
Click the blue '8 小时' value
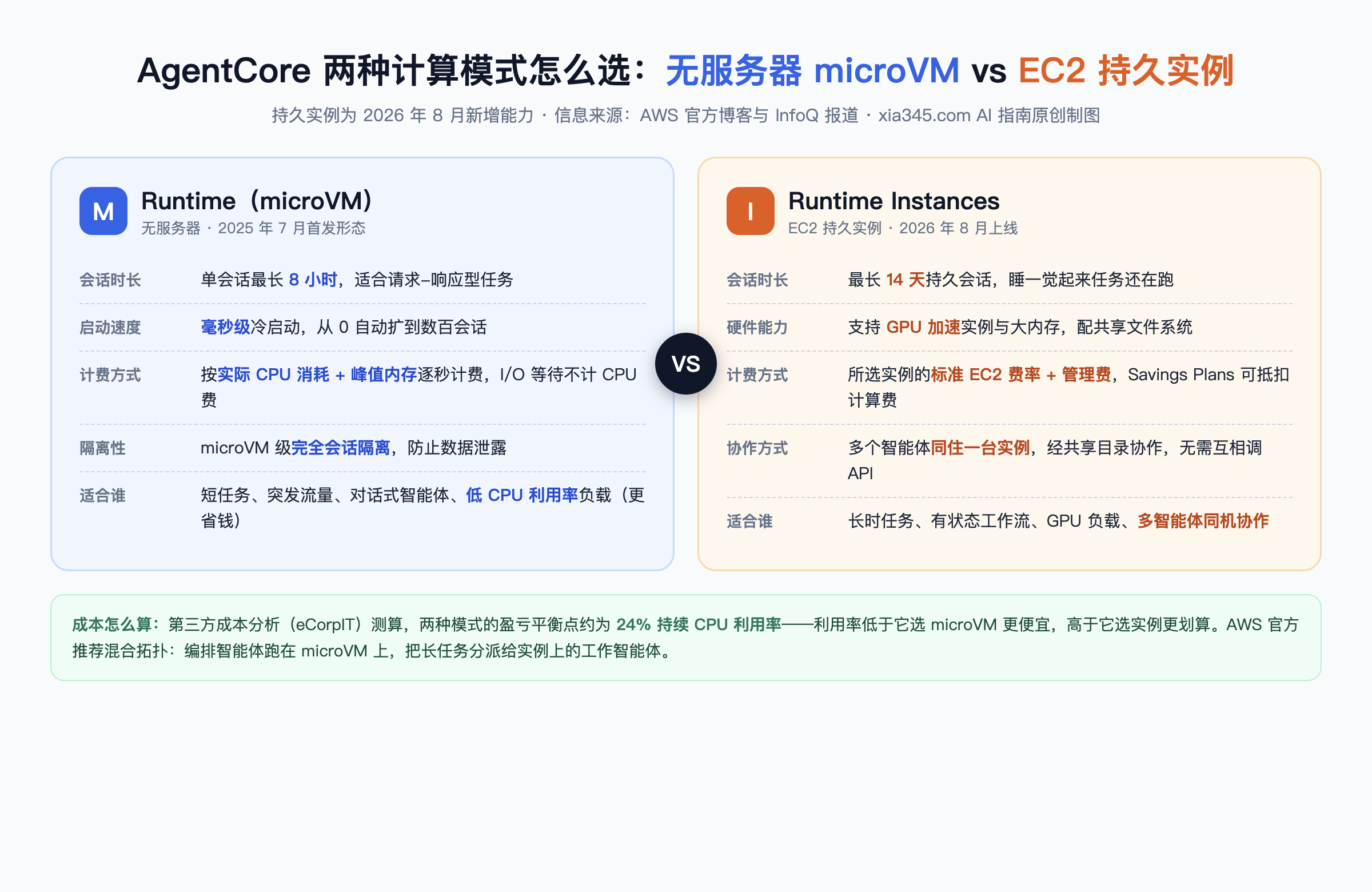pyautogui.click(x=313, y=280)
